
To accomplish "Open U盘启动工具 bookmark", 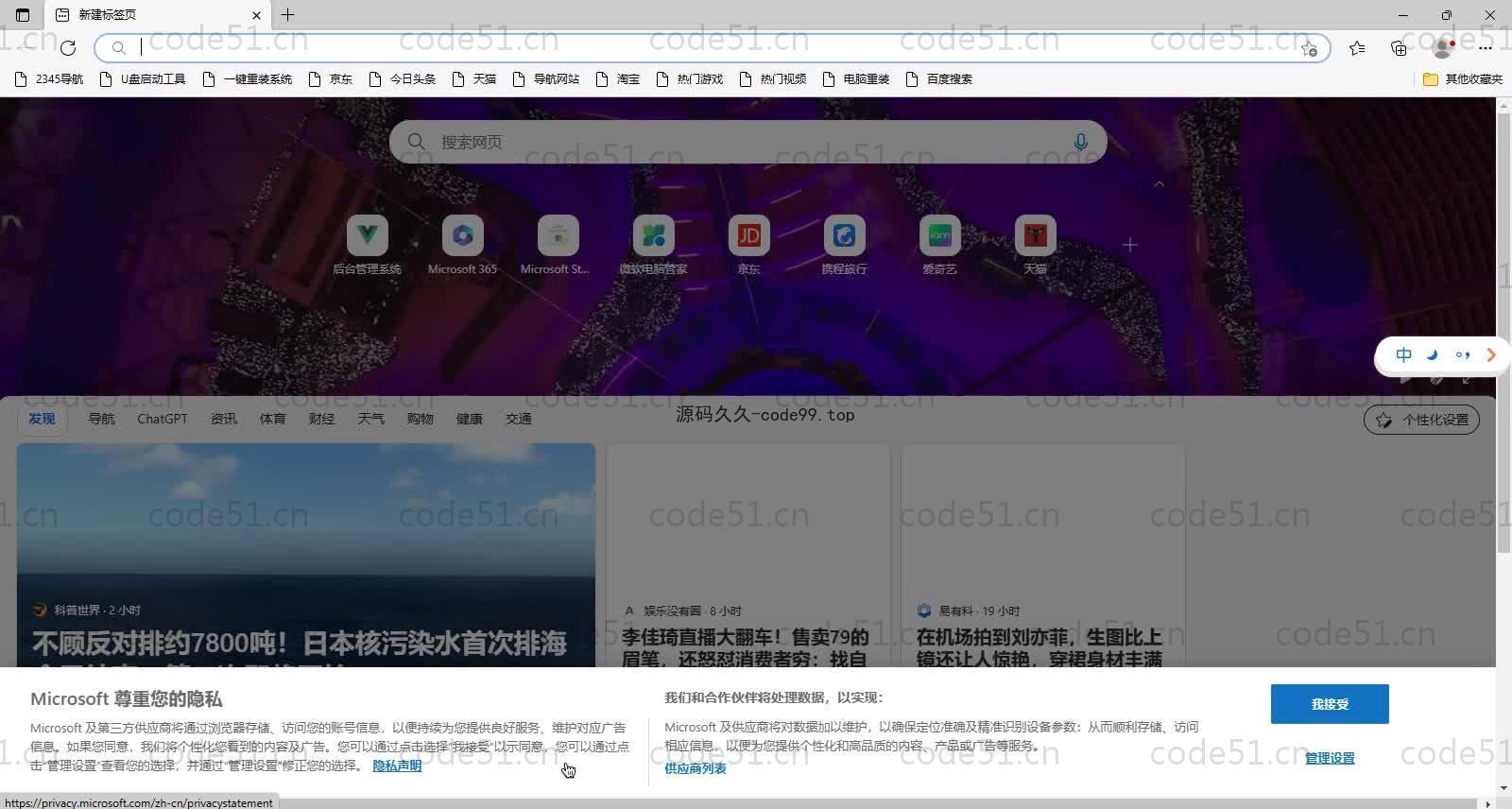I will click(x=143, y=79).
